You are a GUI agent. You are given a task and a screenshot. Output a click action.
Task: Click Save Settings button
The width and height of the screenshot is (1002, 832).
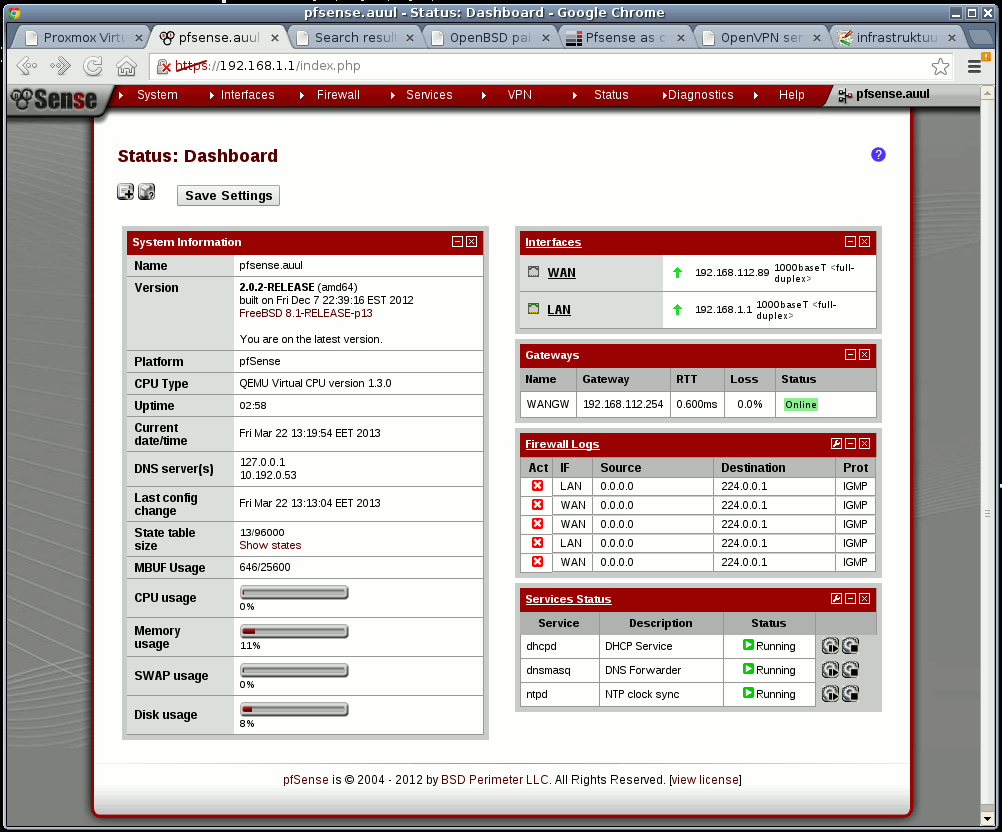[228, 196]
